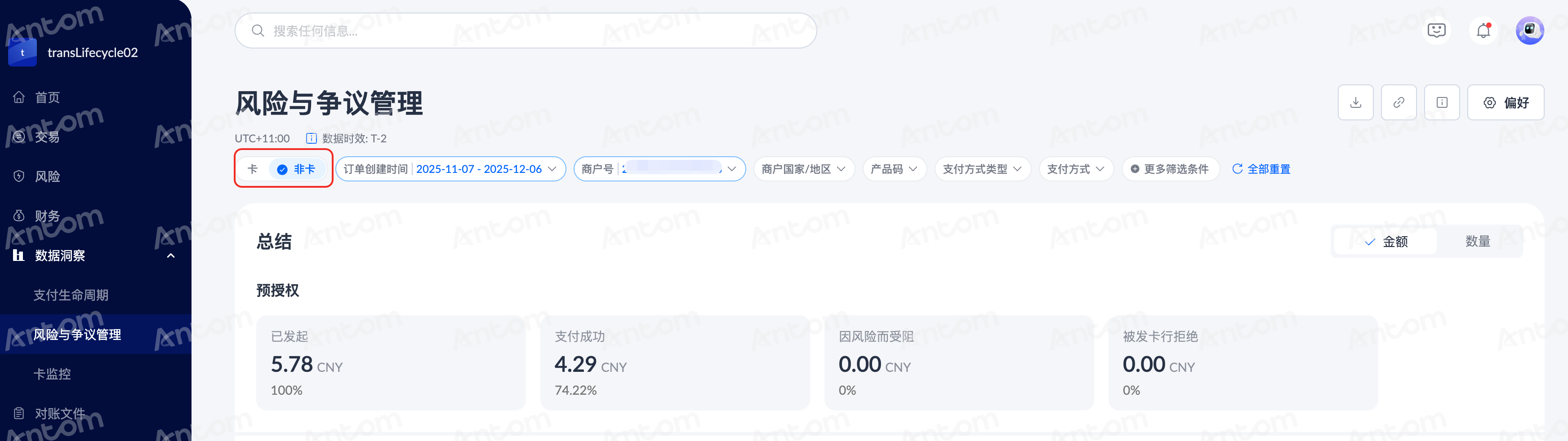Screen dimensions: 1568x441
Task: Open the chat assistant icon
Action: (1436, 31)
